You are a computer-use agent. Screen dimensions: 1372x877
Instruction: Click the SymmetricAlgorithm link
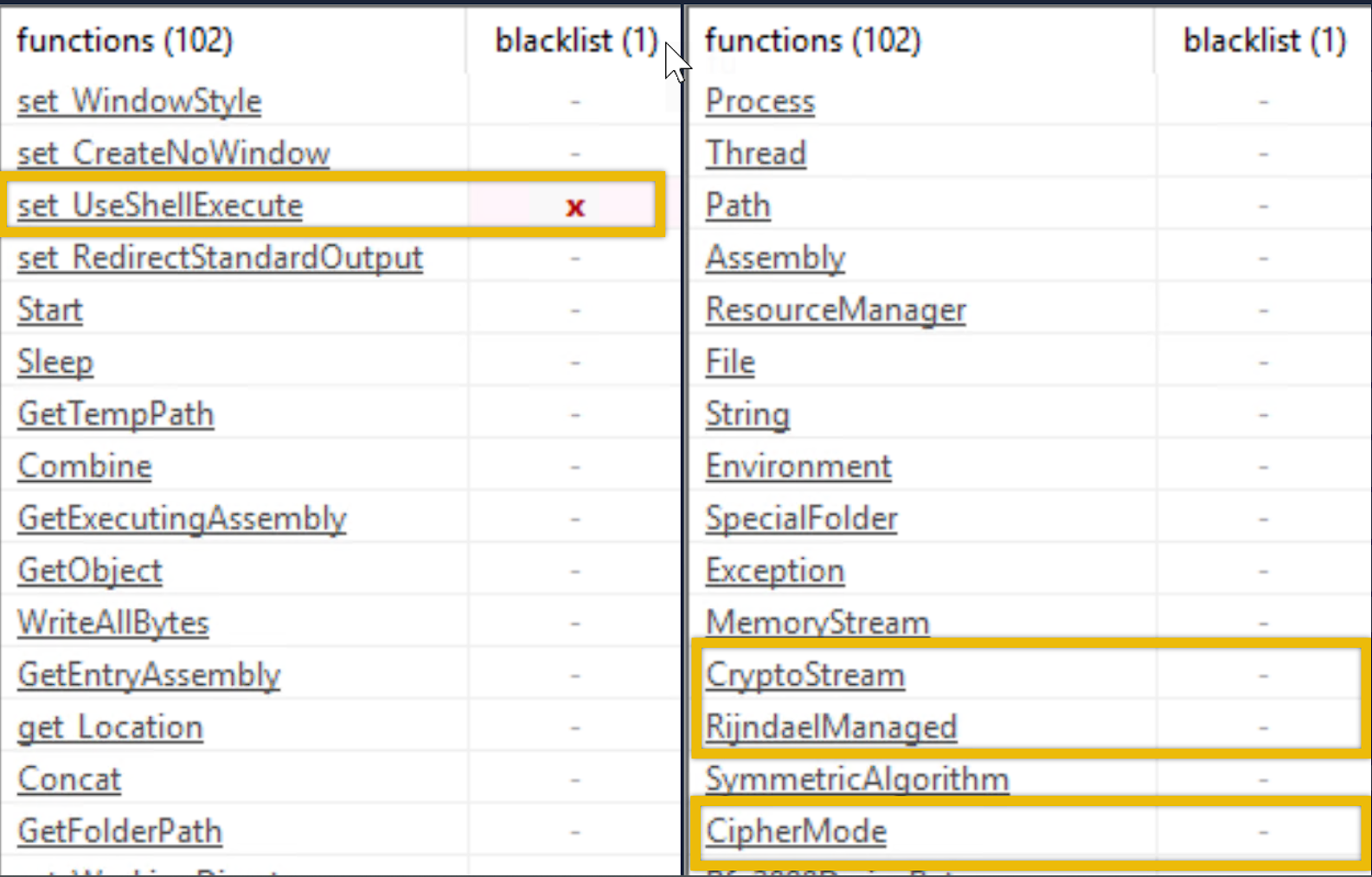(856, 779)
